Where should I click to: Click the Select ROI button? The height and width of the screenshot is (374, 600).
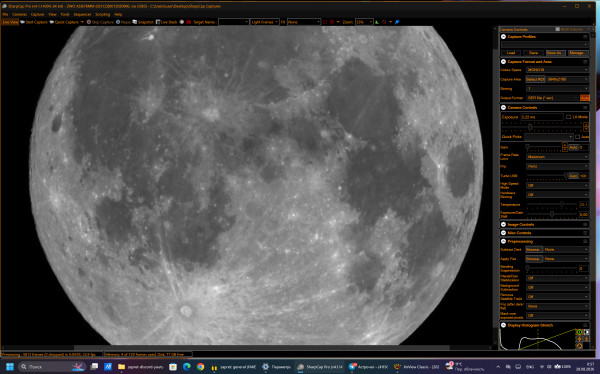pyautogui.click(x=535, y=79)
